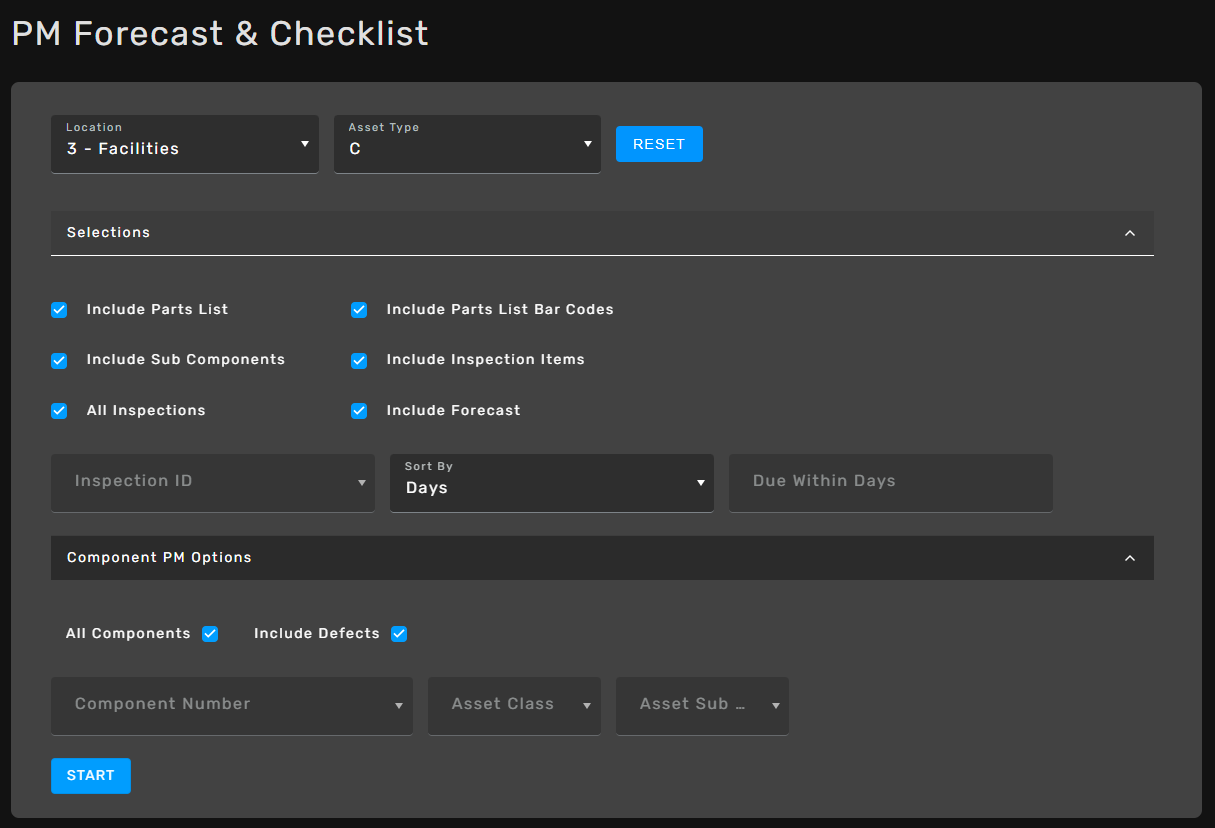
Task: Click the Due Within Days field
Action: click(890, 482)
